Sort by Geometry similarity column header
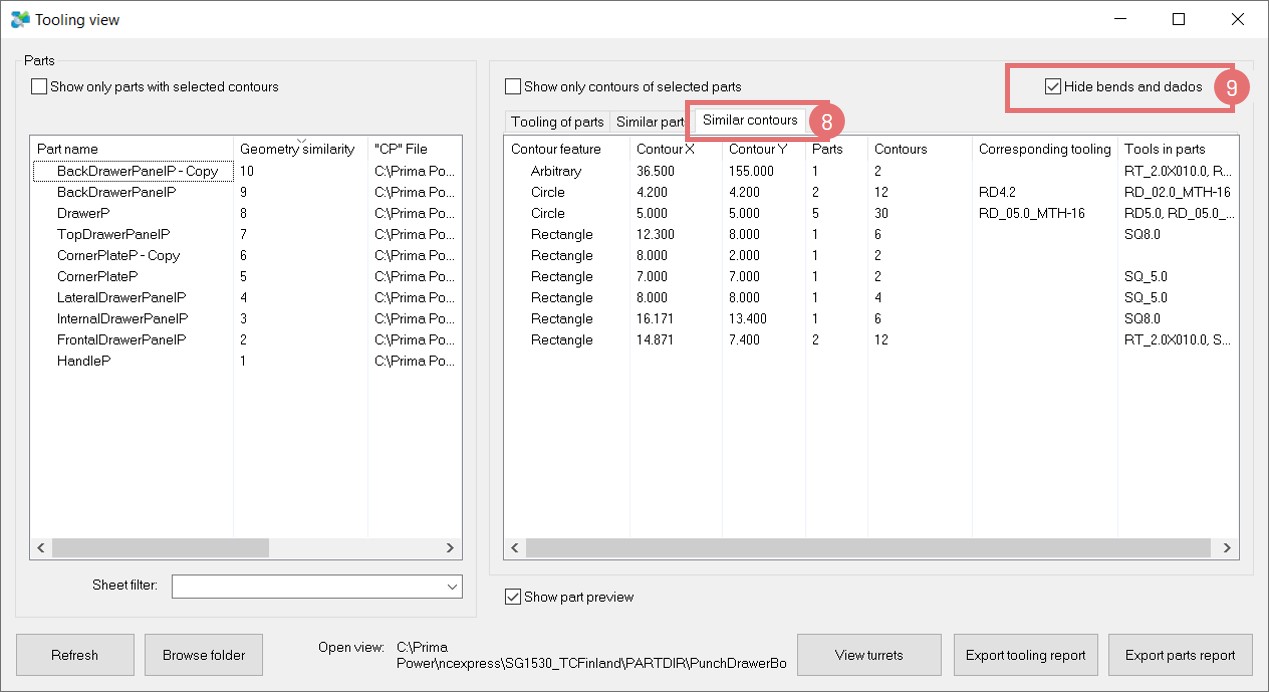This screenshot has height=692, width=1269. [297, 149]
